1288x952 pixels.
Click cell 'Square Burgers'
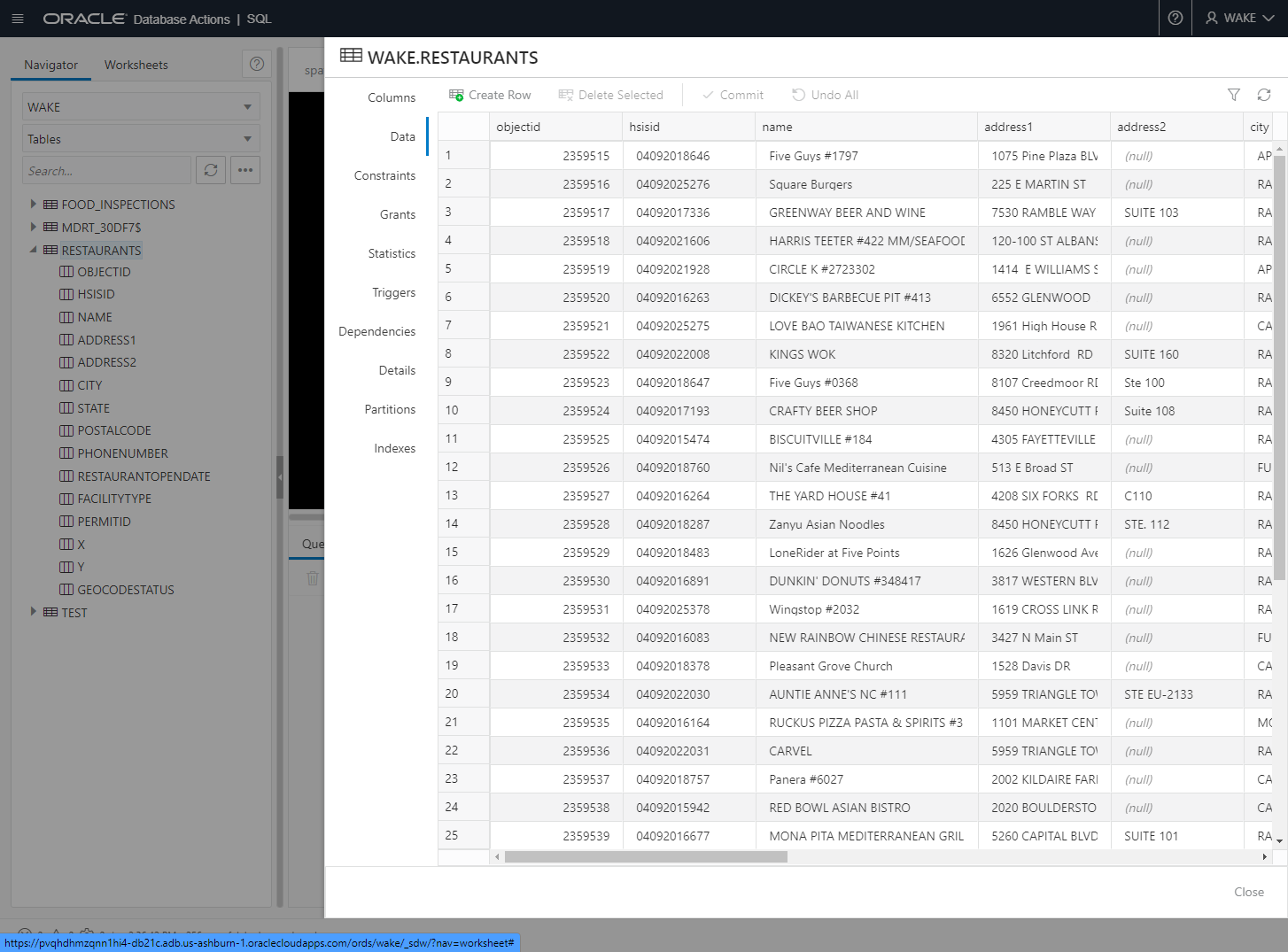pyautogui.click(x=866, y=184)
